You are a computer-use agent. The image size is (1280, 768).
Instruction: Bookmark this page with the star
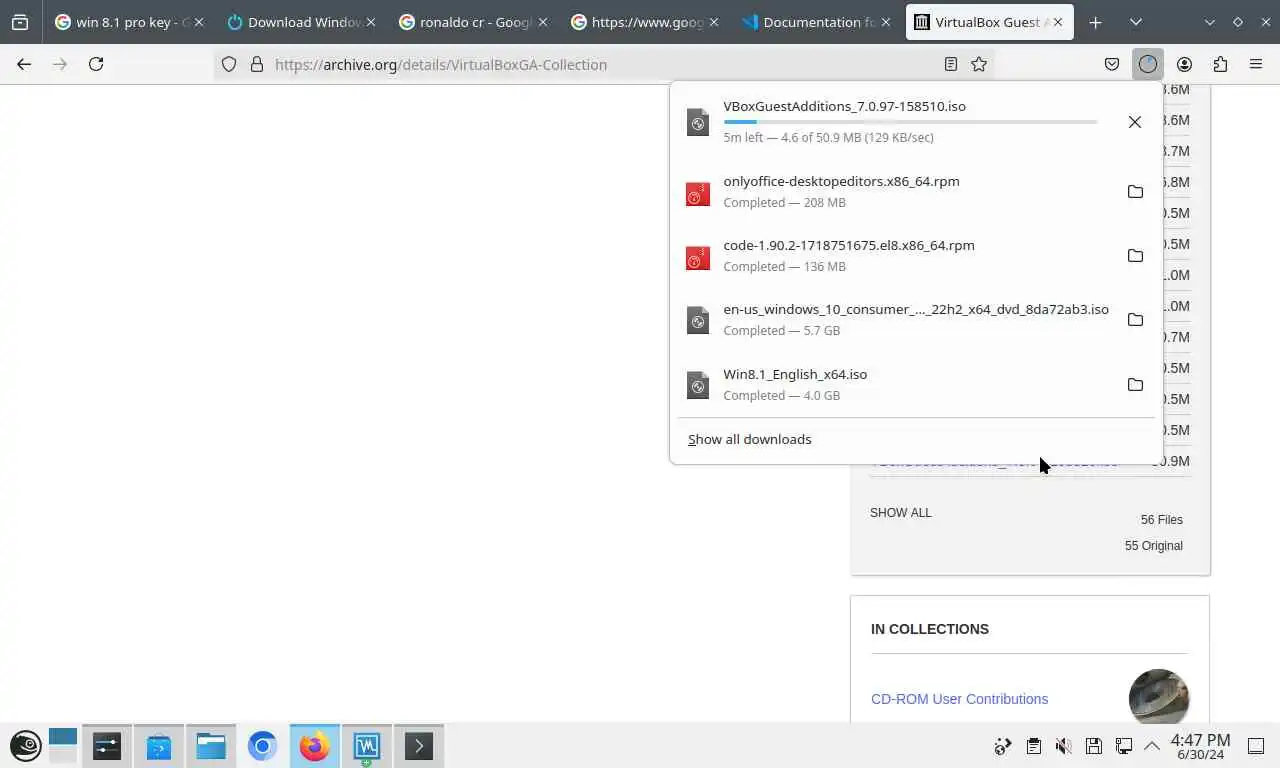(x=979, y=64)
